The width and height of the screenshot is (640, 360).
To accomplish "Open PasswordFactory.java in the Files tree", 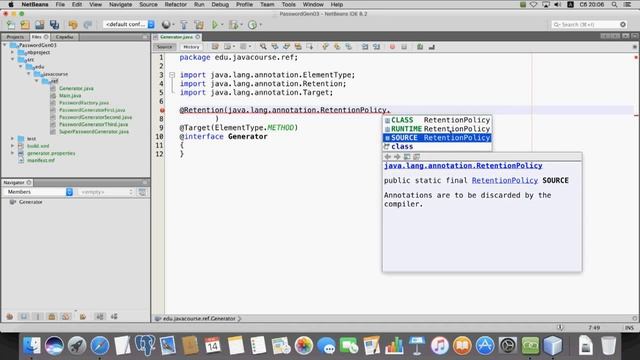I will tap(84, 103).
